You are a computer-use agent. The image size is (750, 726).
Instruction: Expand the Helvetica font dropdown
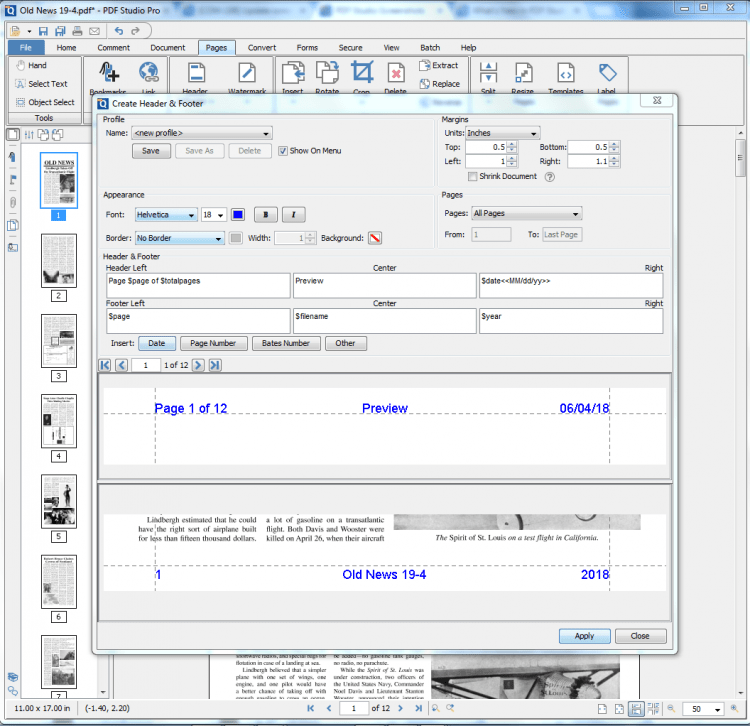click(x=166, y=214)
